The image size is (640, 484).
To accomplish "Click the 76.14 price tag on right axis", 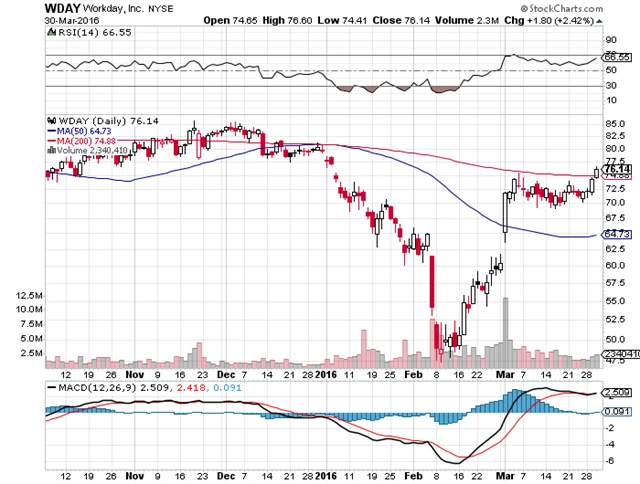I will click(x=618, y=169).
